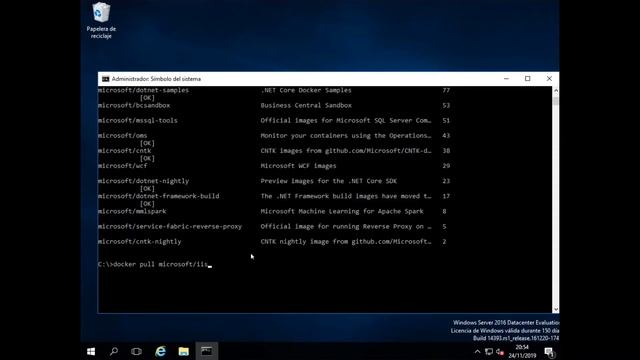Show hidden system tray icons
This screenshot has width=640, height=360.
click(477, 352)
